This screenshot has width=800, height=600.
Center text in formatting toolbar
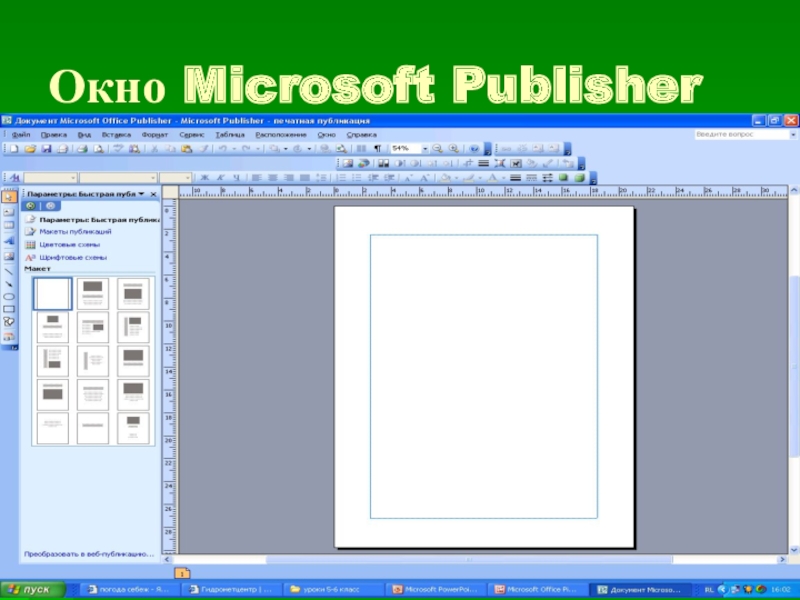[273, 178]
